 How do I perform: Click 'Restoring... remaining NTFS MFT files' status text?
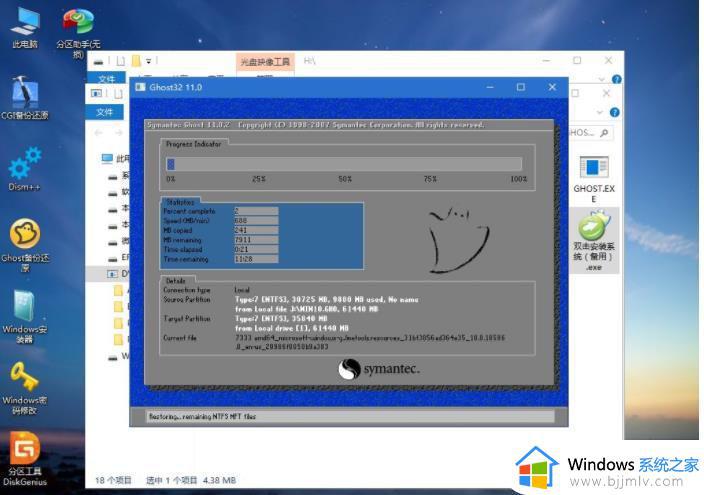202,416
